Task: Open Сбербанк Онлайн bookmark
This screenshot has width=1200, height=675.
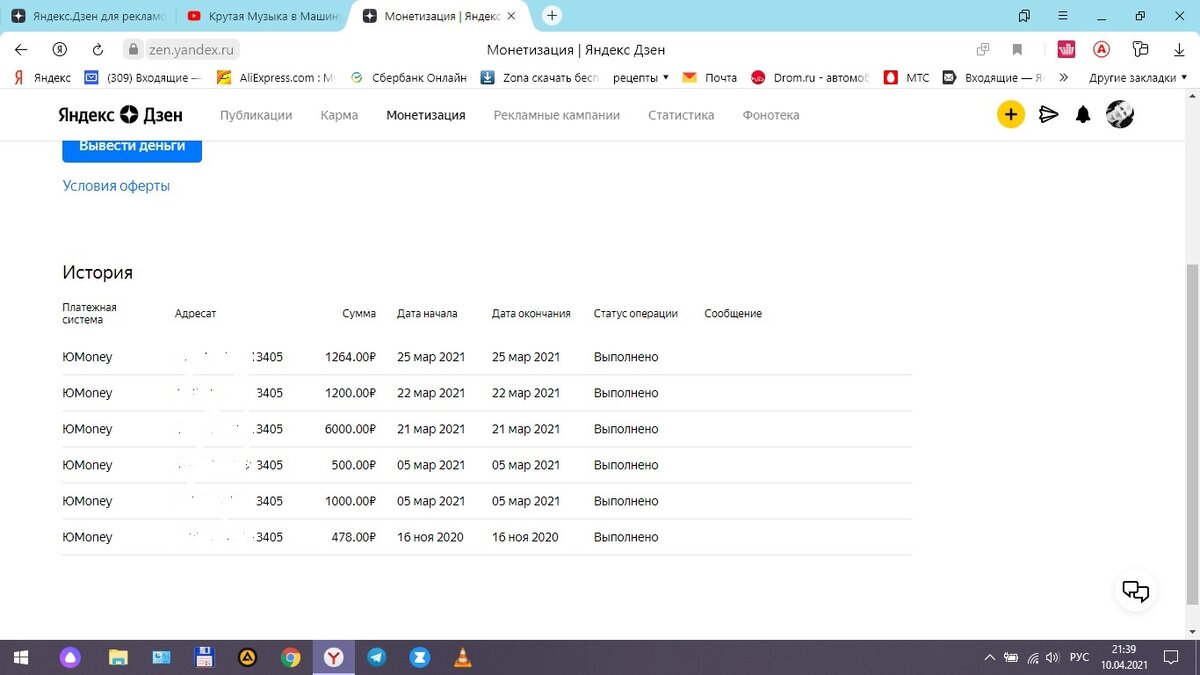Action: pyautogui.click(x=408, y=77)
